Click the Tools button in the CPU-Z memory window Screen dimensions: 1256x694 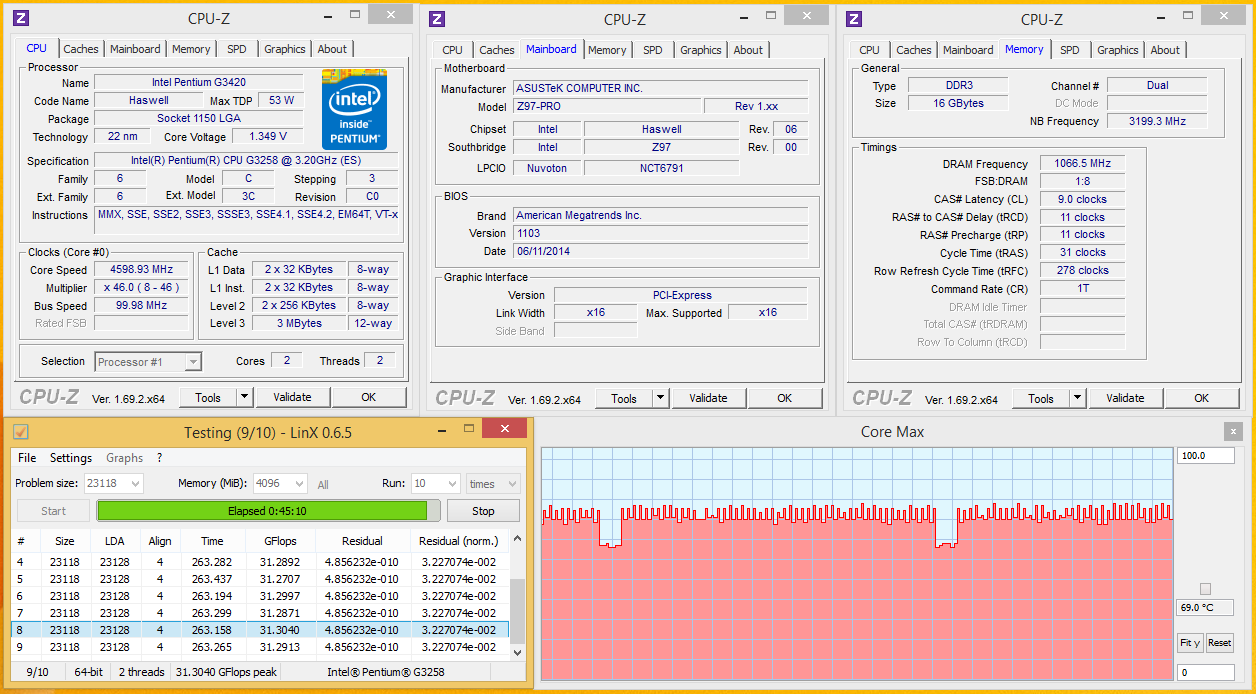tap(1041, 398)
